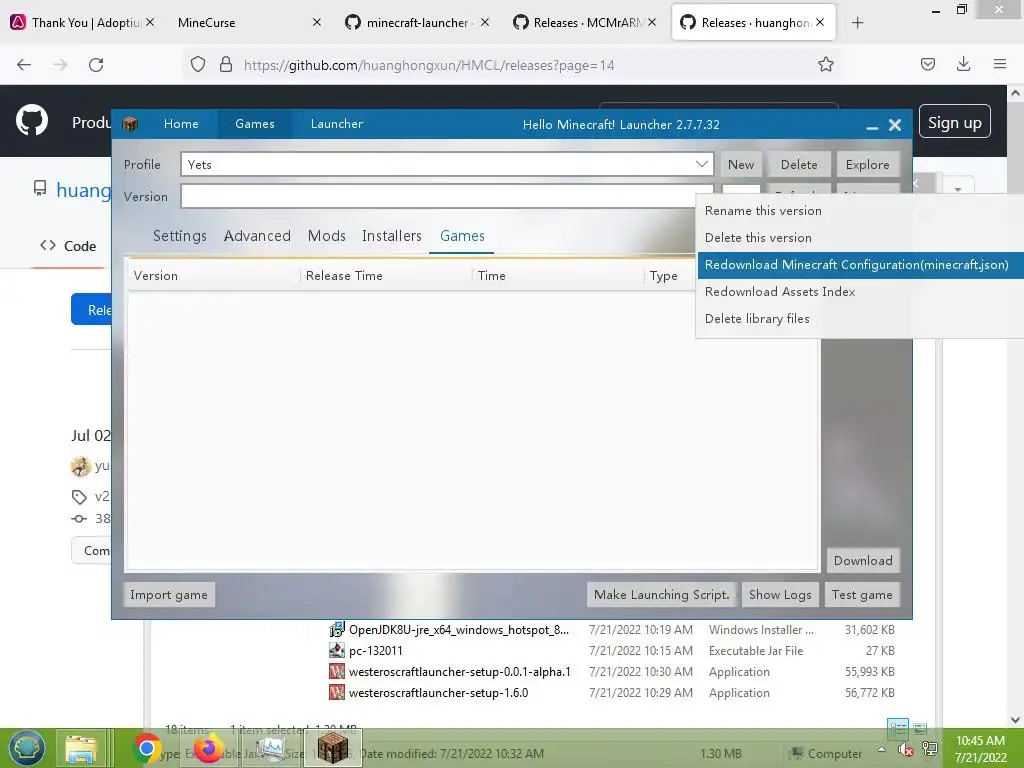The image size is (1024, 768).
Task: Click the HMCL crafting table icon in title bar
Action: click(130, 124)
